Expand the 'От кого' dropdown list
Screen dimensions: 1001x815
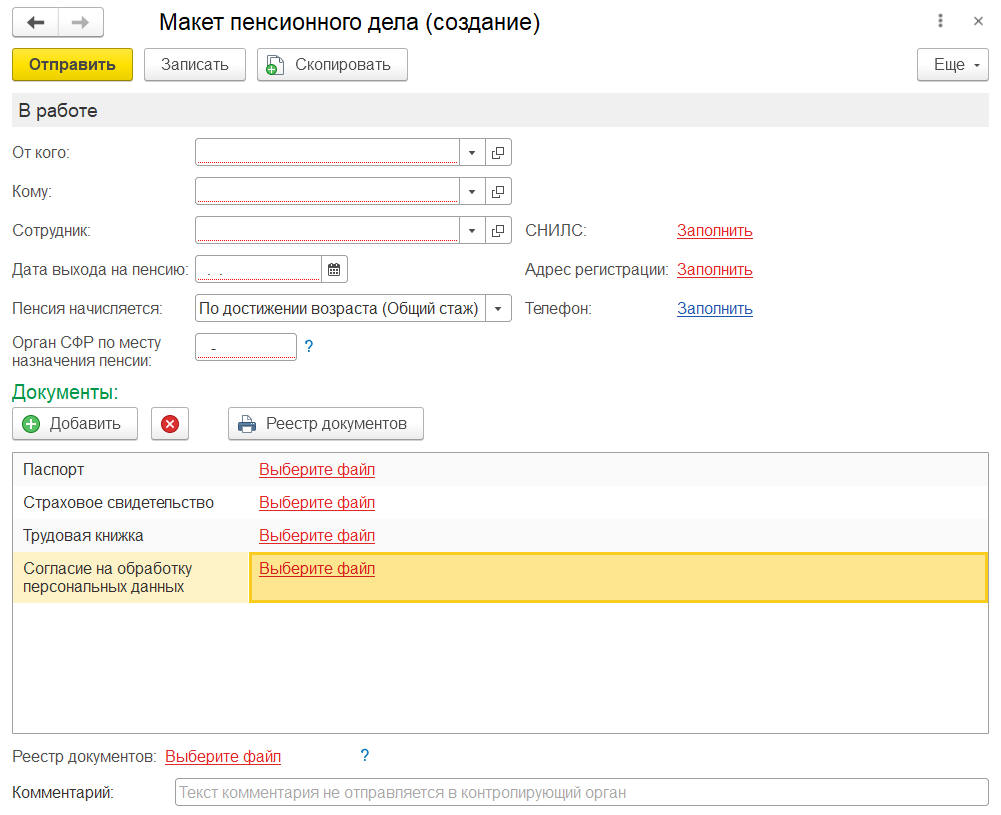tap(472, 152)
